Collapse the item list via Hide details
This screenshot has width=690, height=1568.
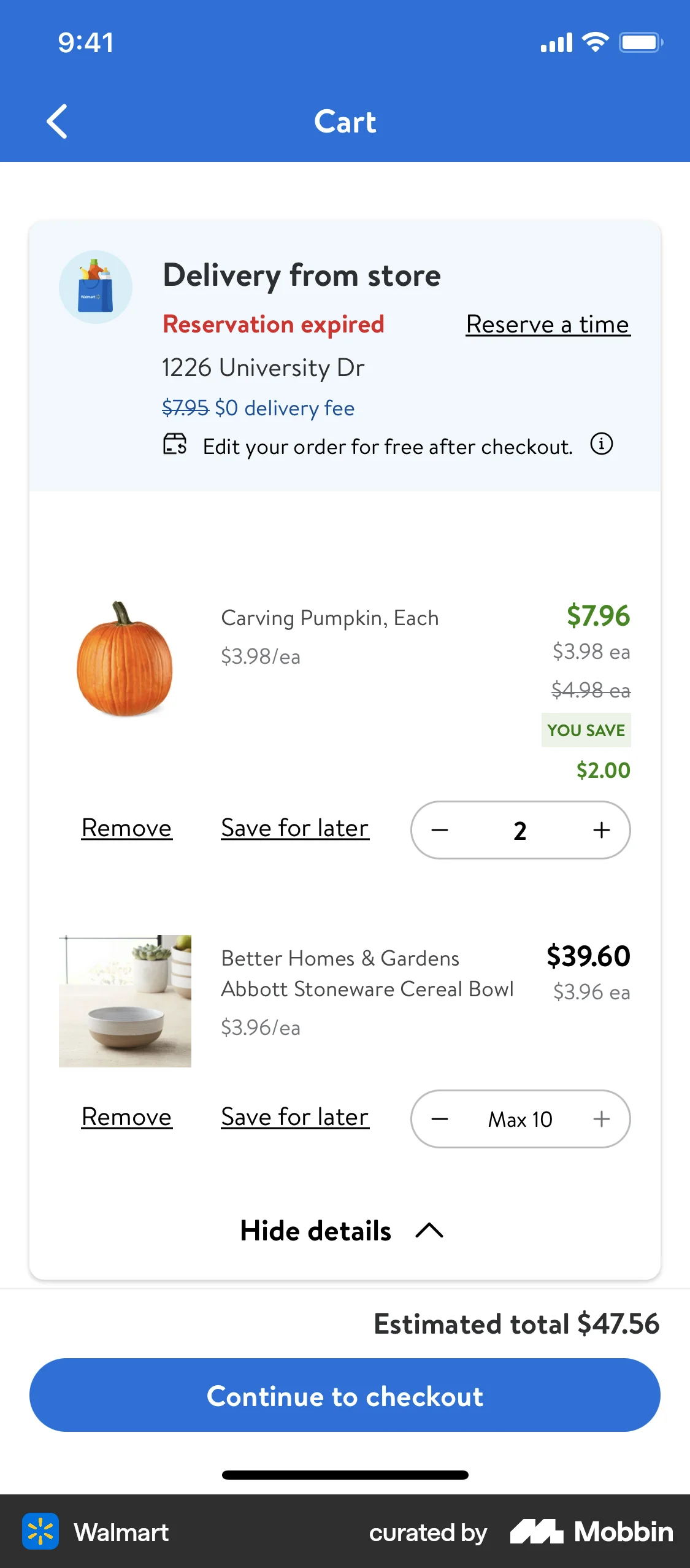pos(315,1231)
